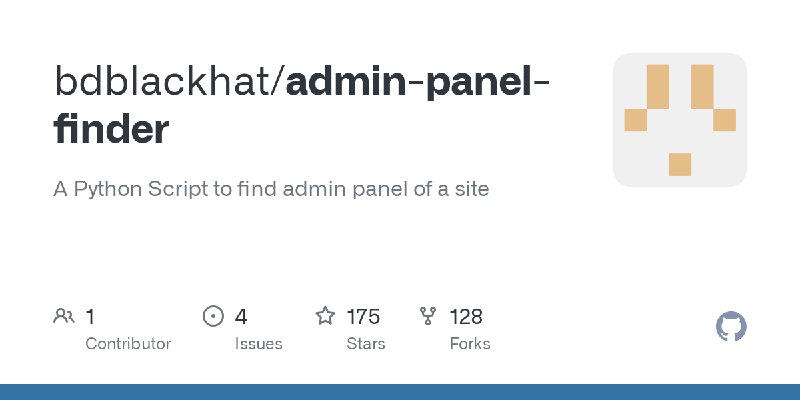
Task: Select the Stars label
Action: pos(366,344)
